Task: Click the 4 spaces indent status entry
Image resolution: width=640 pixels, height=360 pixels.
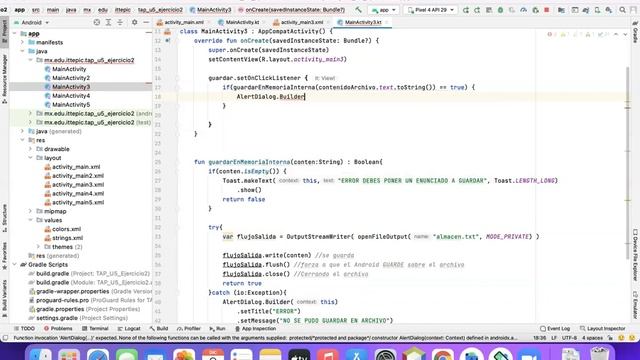Action: 592,338
